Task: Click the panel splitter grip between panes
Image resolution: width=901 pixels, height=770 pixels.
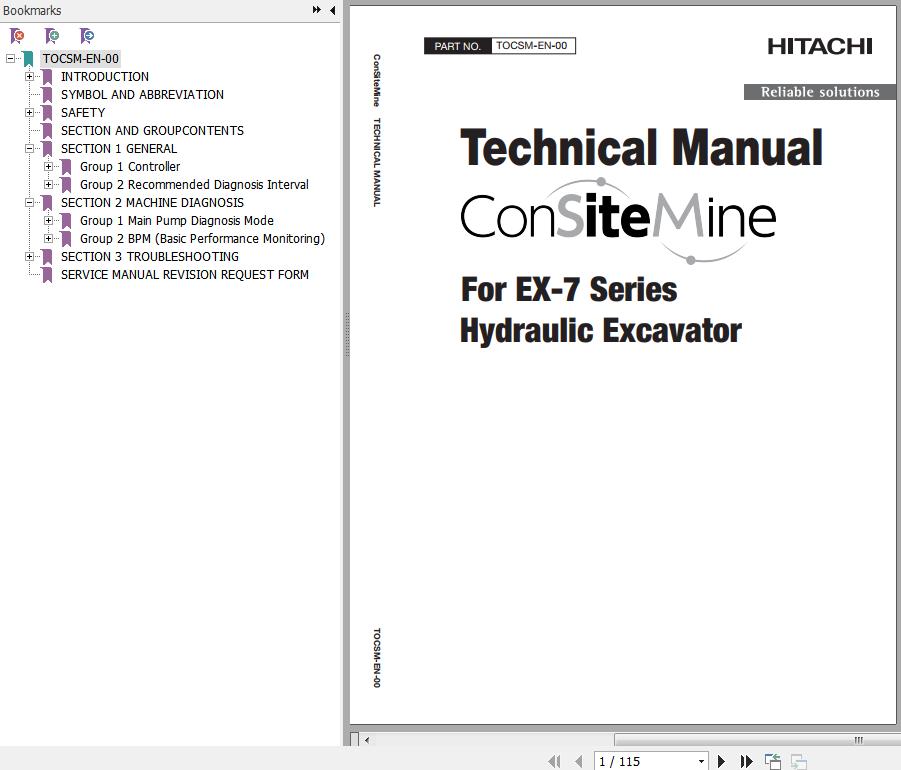Action: tap(347, 335)
